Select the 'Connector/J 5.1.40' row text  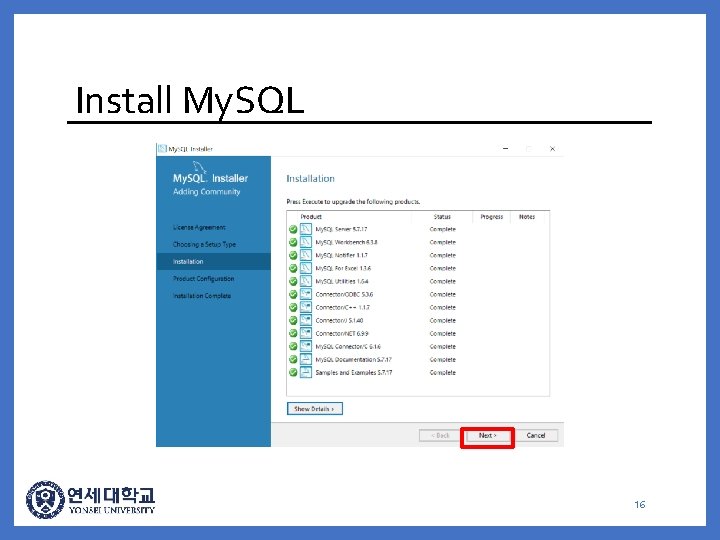339,321
